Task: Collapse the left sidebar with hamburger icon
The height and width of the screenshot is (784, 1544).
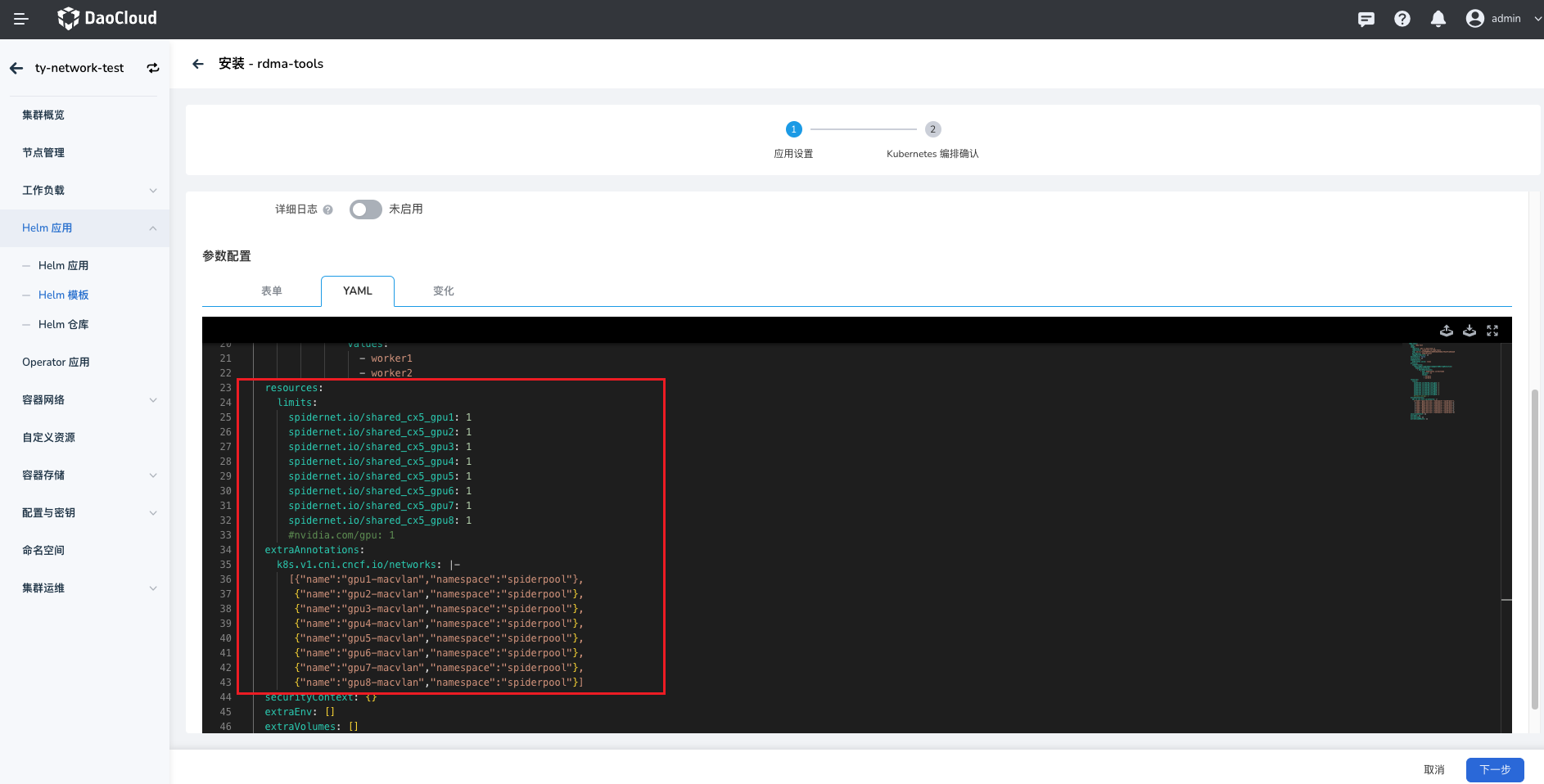Action: (x=20, y=18)
